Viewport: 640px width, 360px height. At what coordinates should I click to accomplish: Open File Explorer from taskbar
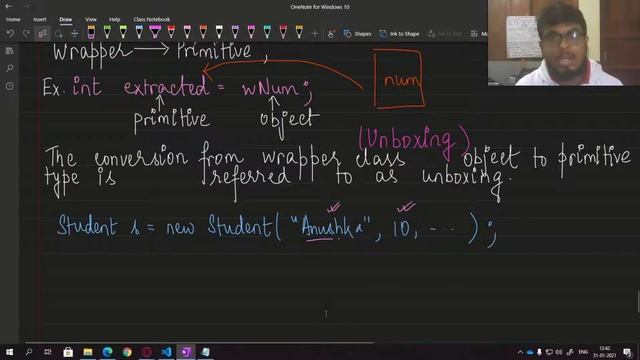[x=88, y=352]
